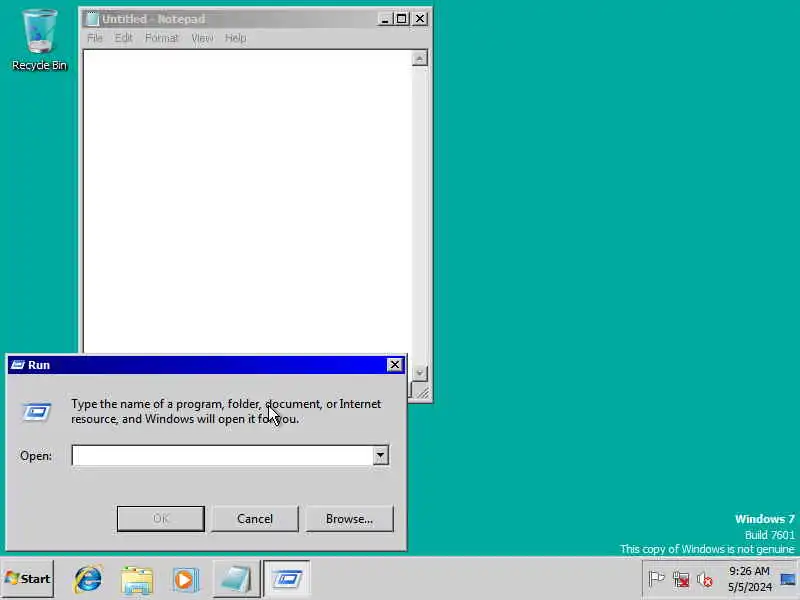The width and height of the screenshot is (800, 600).
Task: Click the muted volume tray icon
Action: 705,580
